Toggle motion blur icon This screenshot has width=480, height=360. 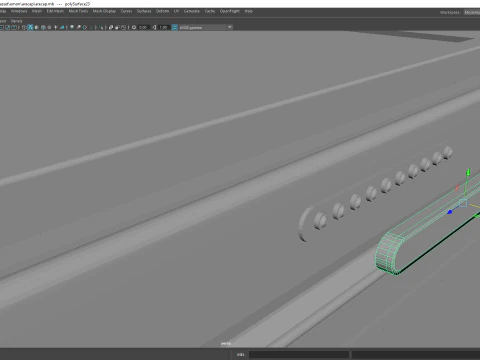(x=78, y=27)
